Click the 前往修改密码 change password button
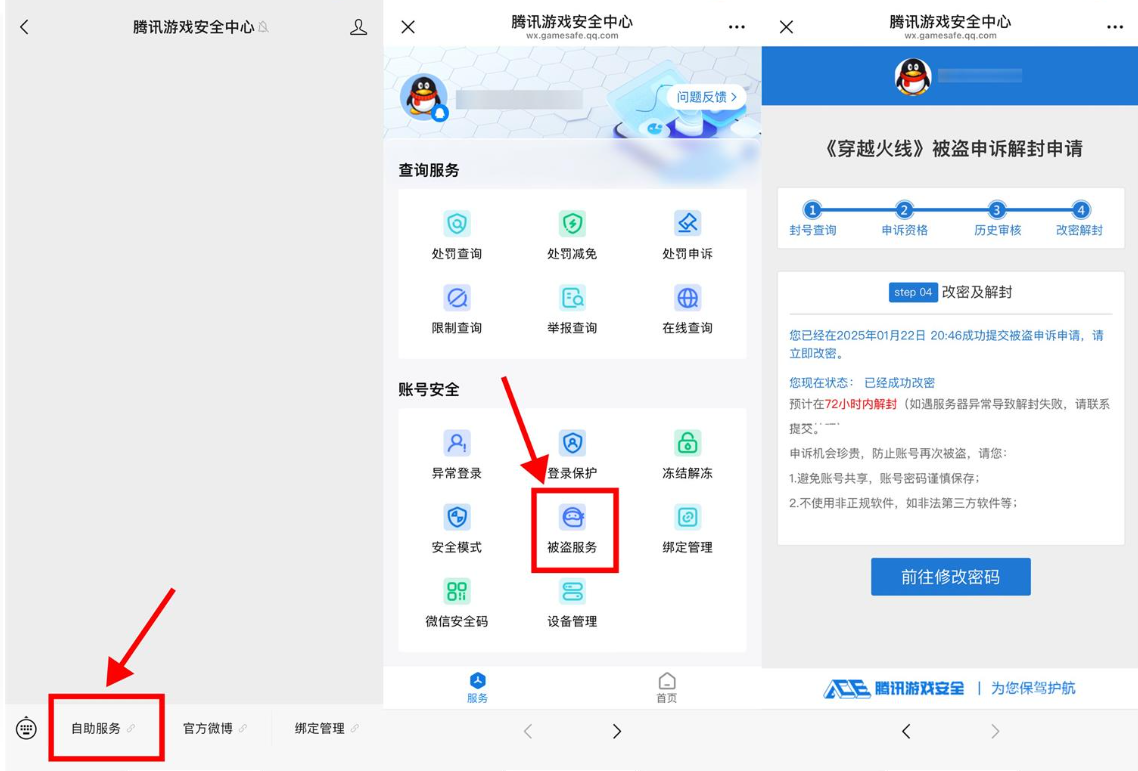Screen dimensions: 1138x771 tap(949, 576)
